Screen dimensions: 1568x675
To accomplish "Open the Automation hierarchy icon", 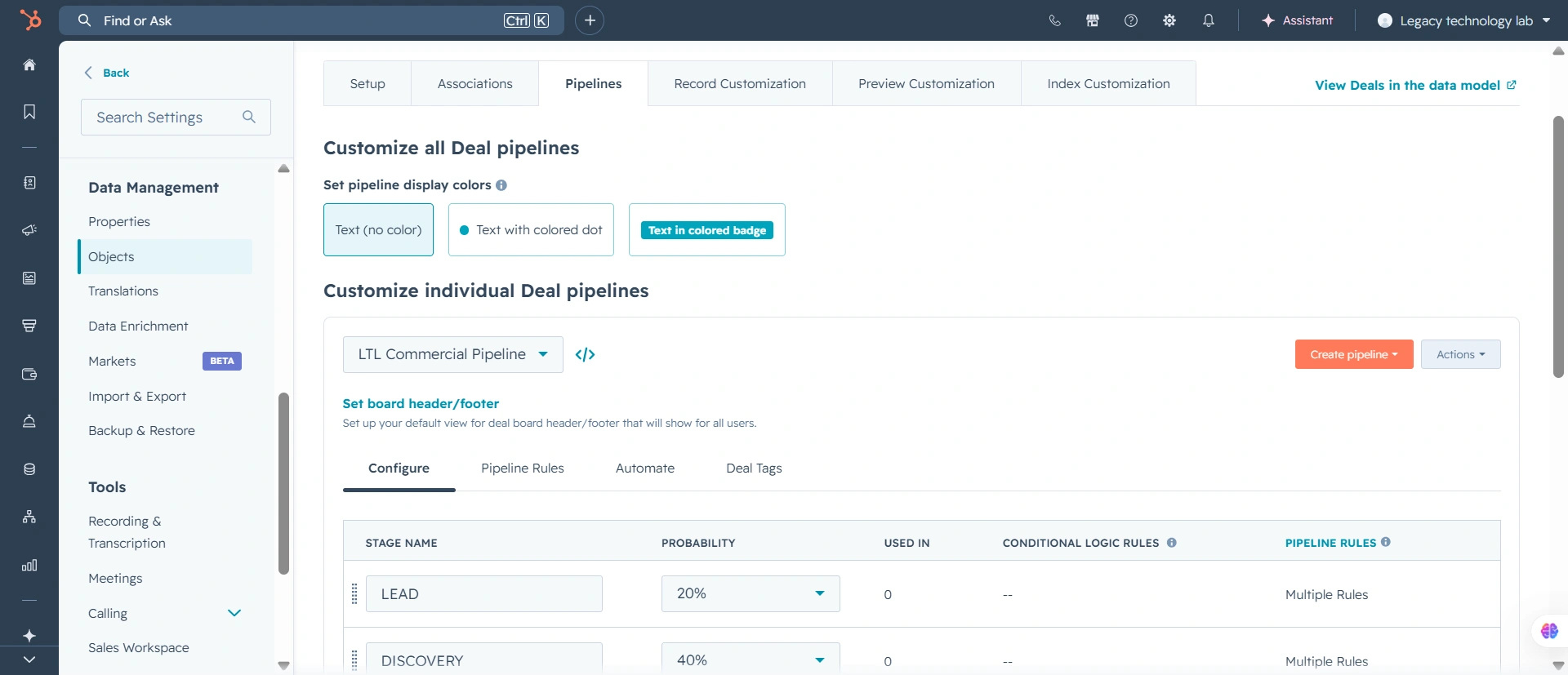I will tap(29, 517).
